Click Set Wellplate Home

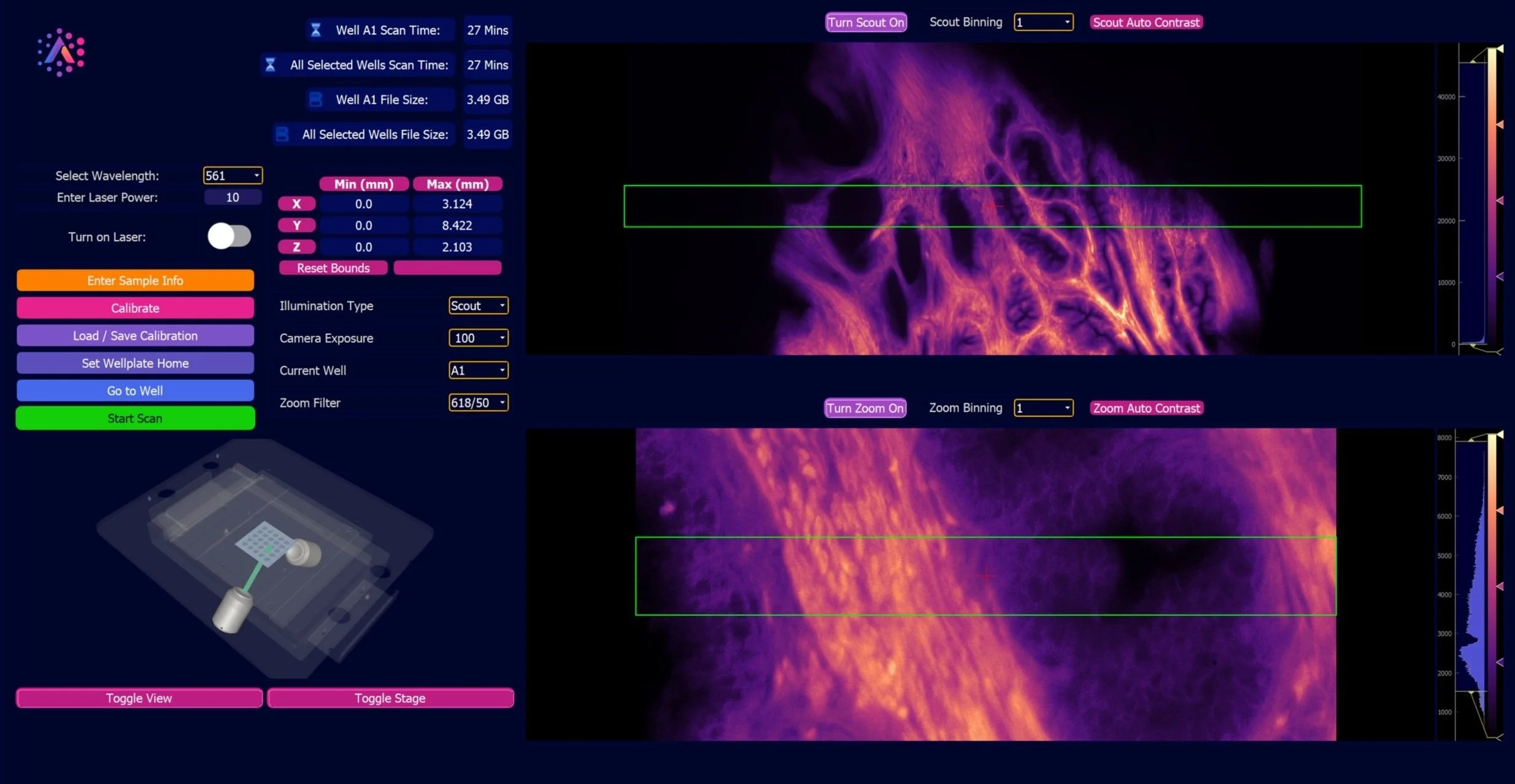[x=135, y=363]
